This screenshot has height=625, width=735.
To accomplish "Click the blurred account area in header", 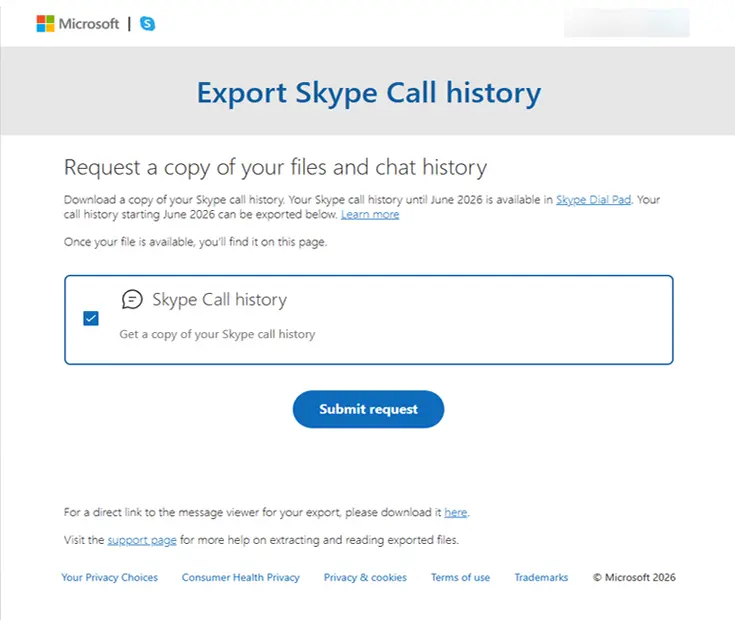I will click(x=627, y=23).
